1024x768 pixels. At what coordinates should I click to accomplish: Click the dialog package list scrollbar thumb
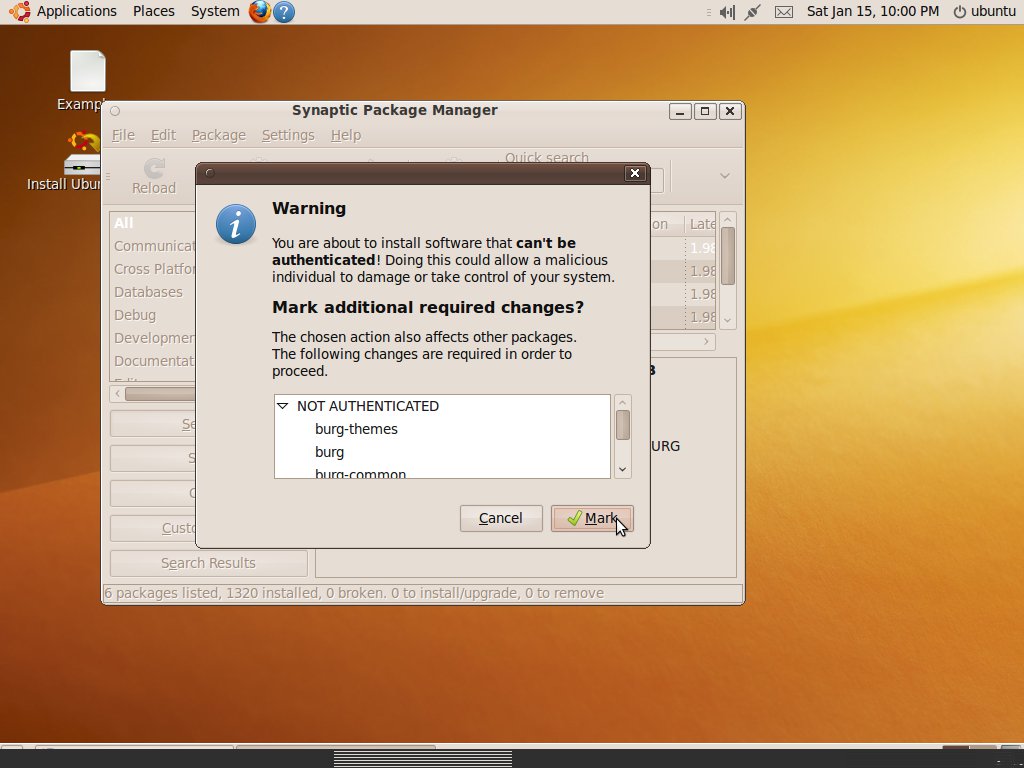pyautogui.click(x=622, y=425)
